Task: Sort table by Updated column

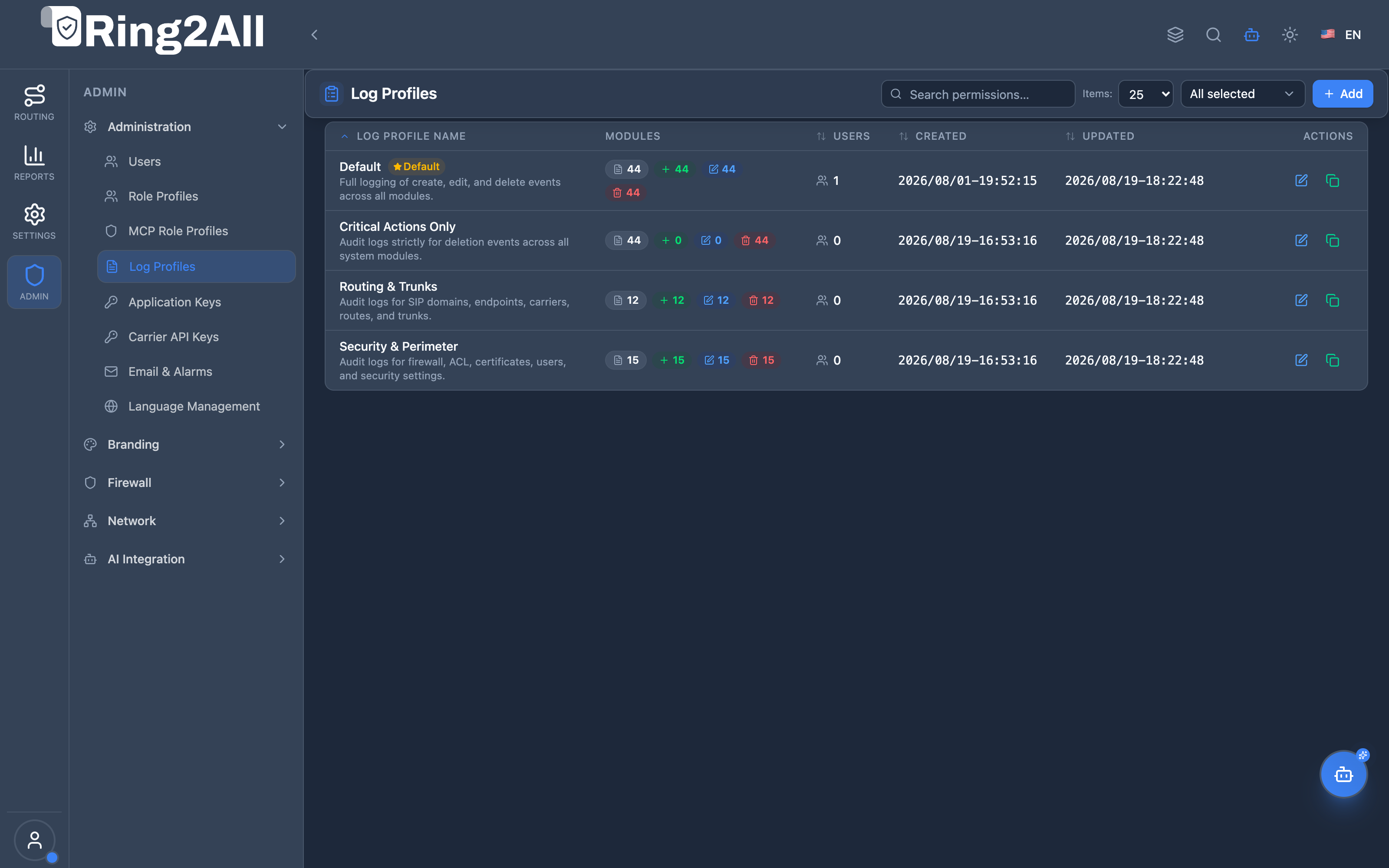Action: click(1100, 136)
